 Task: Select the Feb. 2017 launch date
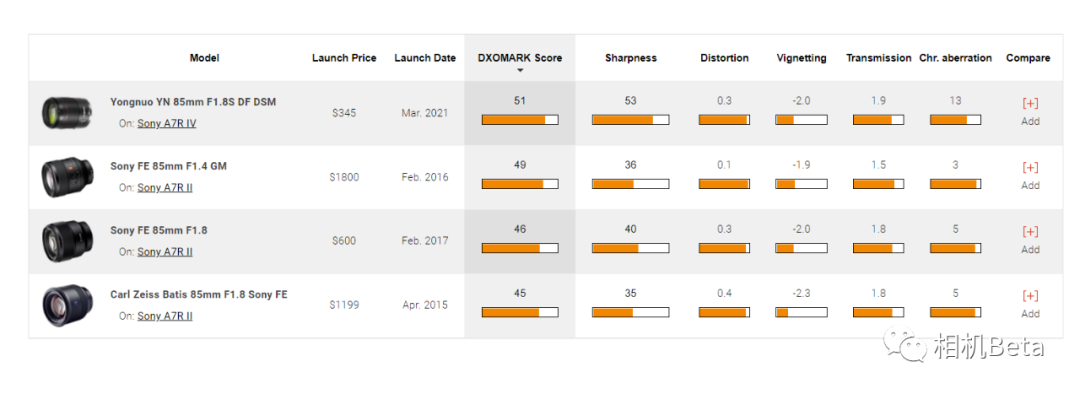pos(425,241)
